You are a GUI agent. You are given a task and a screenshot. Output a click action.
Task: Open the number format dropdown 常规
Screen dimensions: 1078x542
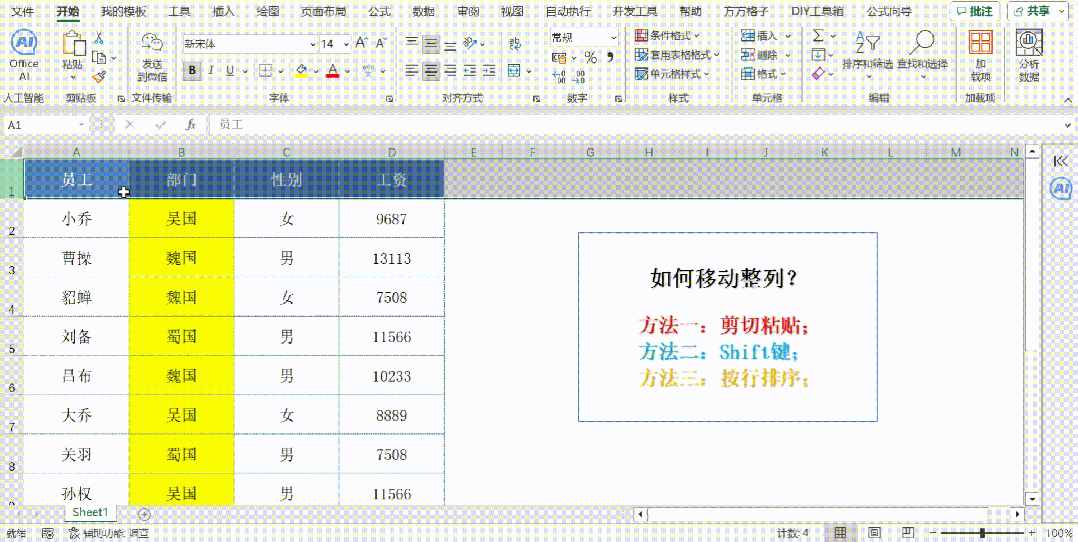pos(613,37)
